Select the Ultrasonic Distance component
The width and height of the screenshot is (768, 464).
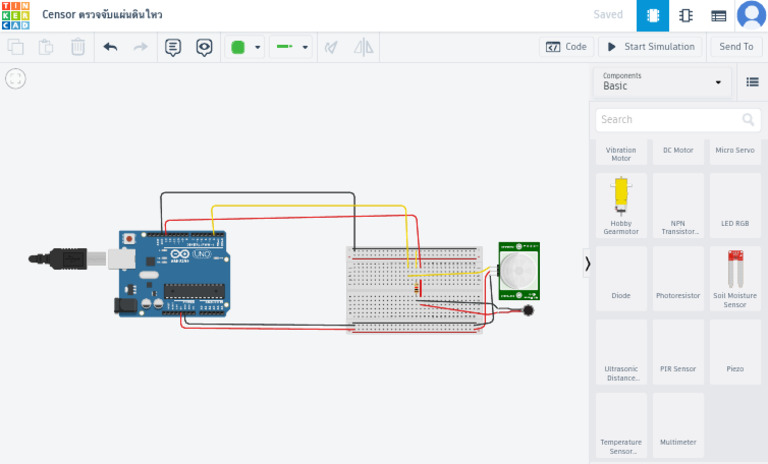pyautogui.click(x=621, y=352)
